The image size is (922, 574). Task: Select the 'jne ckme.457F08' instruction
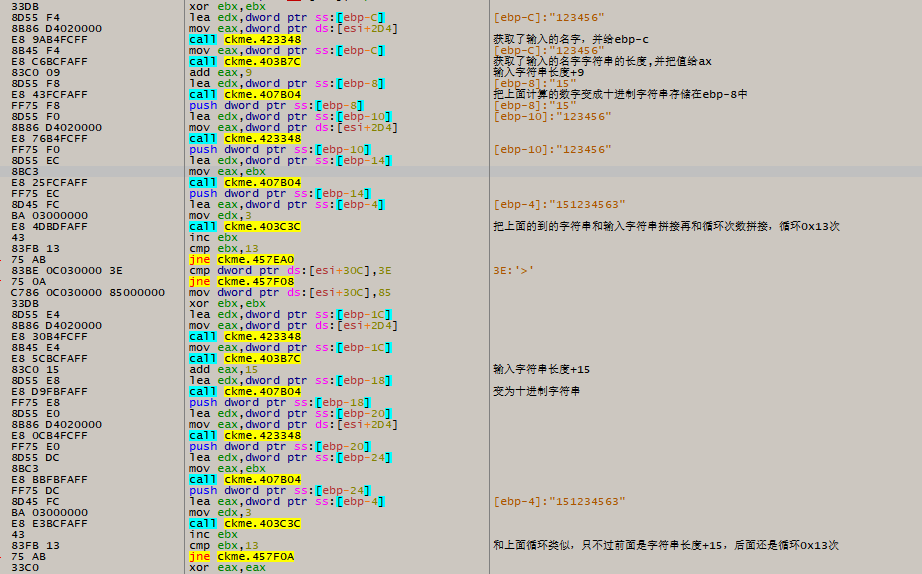[242, 282]
